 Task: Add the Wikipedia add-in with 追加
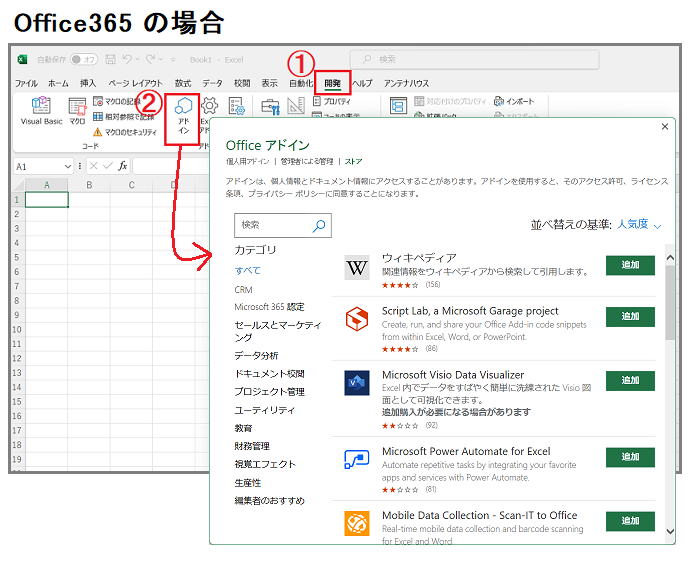(x=630, y=265)
